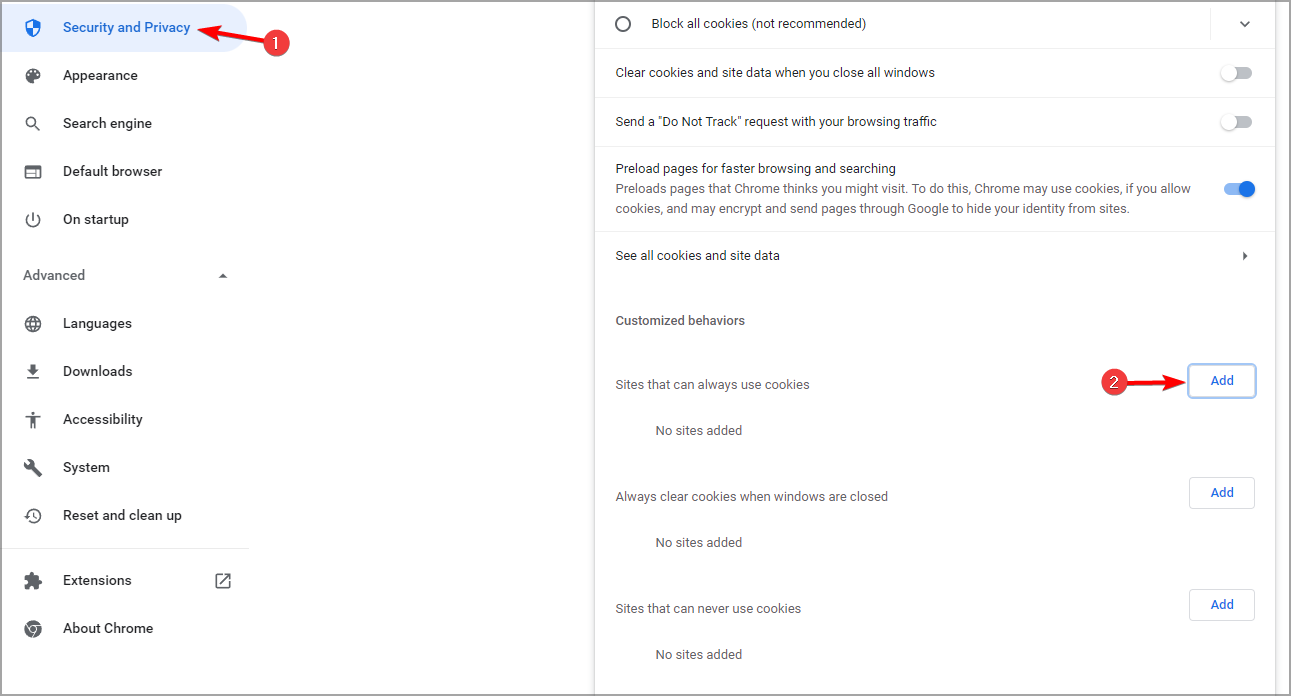
Task: Open Languages using the globe icon
Action: pos(33,324)
